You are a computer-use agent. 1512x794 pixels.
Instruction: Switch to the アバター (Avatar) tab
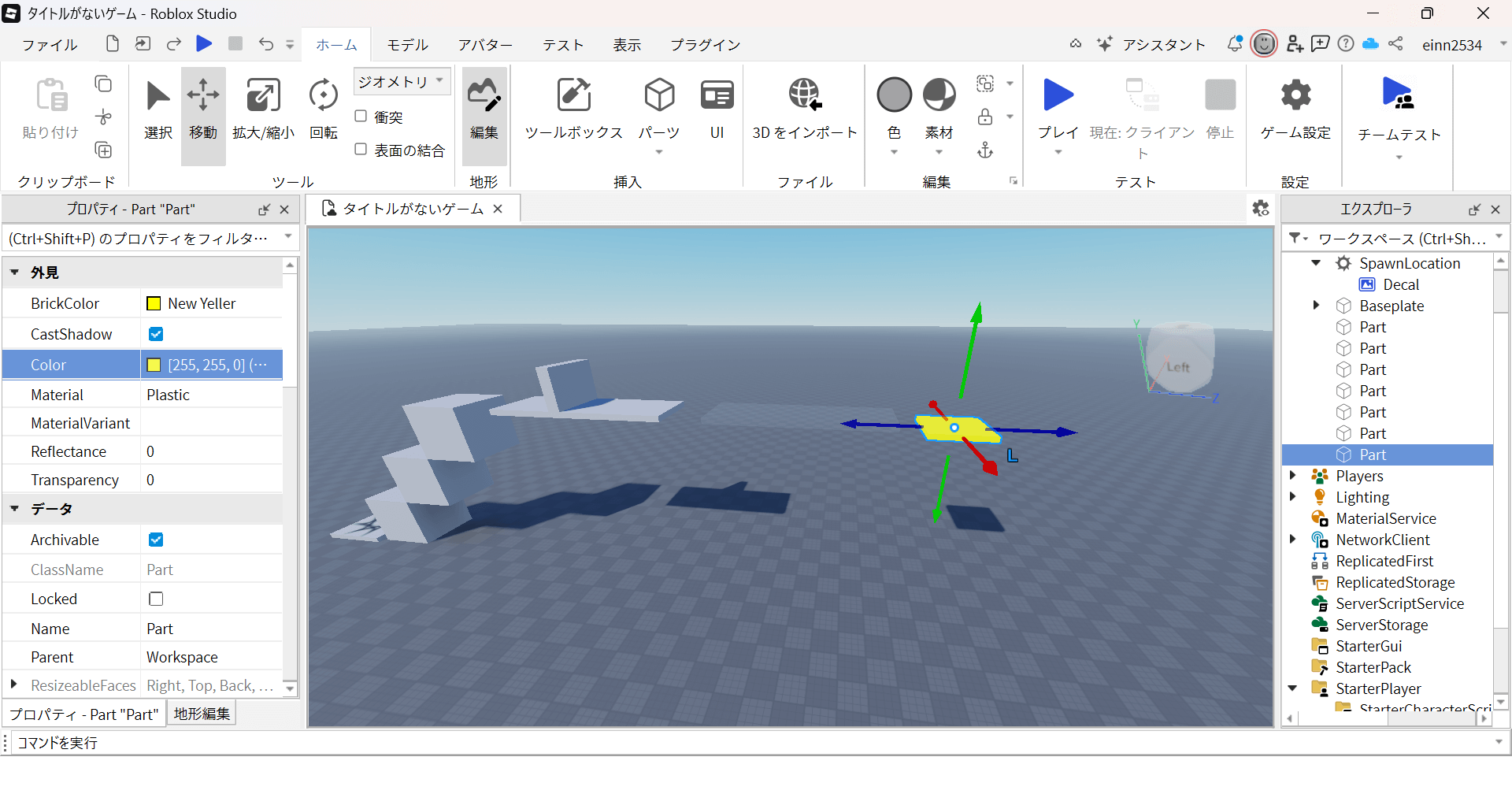pos(485,45)
